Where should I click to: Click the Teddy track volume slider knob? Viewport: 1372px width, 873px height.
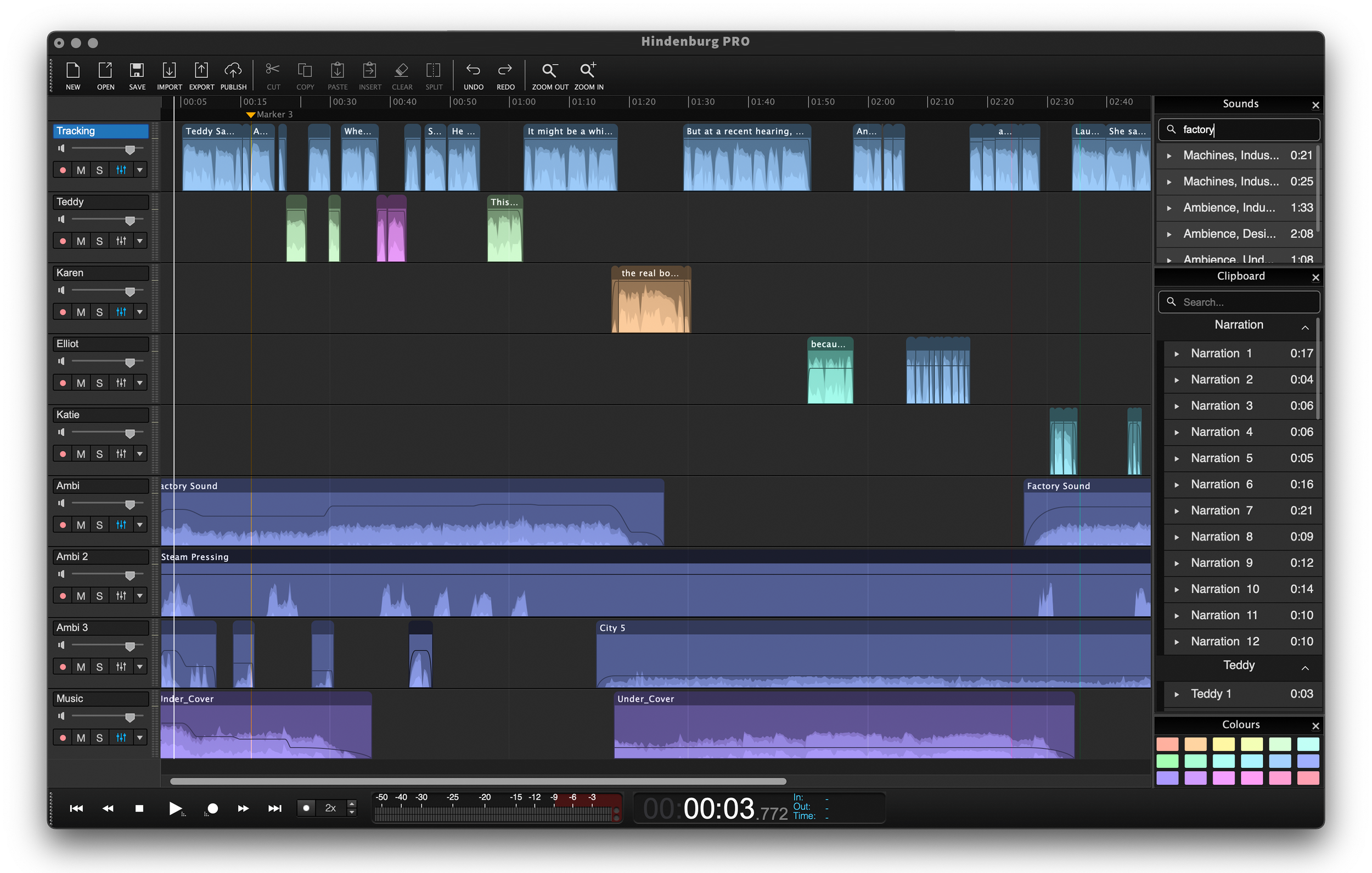130,221
